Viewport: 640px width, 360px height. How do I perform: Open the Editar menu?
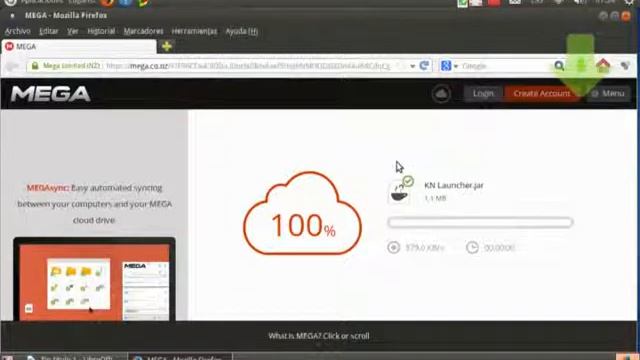[x=49, y=31]
